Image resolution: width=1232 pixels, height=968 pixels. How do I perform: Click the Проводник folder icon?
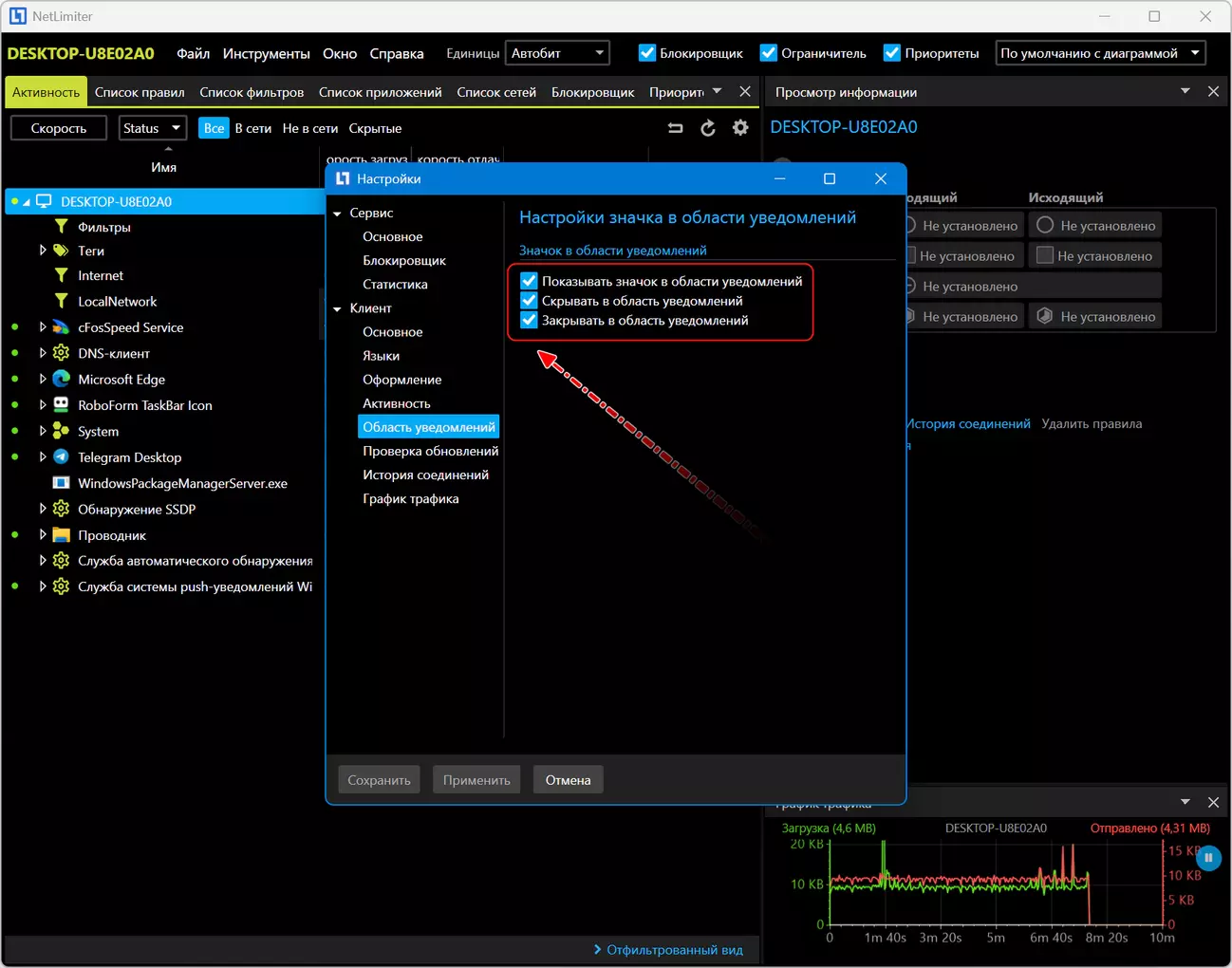pos(61,534)
